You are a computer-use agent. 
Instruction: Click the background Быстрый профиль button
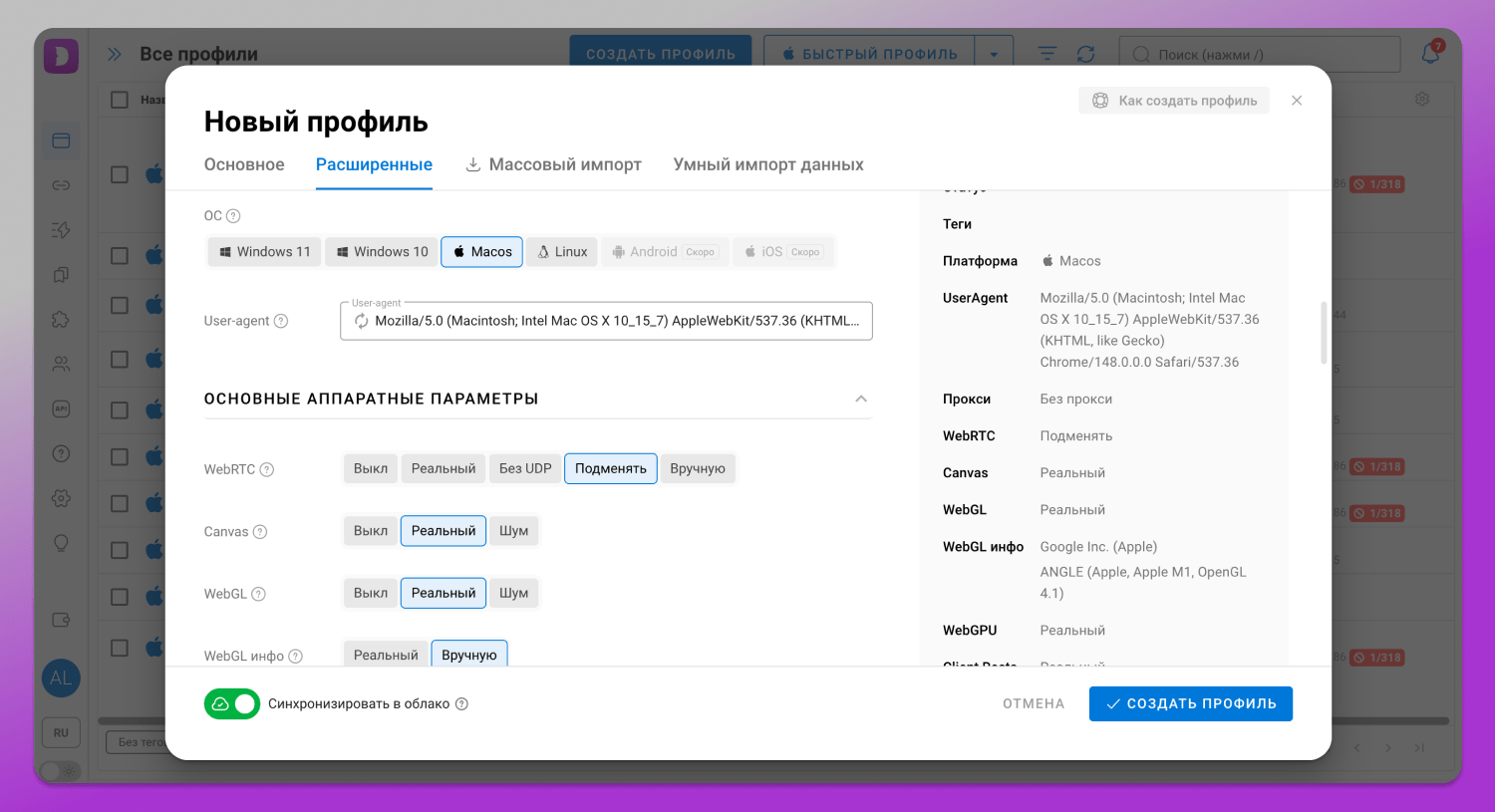coord(870,54)
